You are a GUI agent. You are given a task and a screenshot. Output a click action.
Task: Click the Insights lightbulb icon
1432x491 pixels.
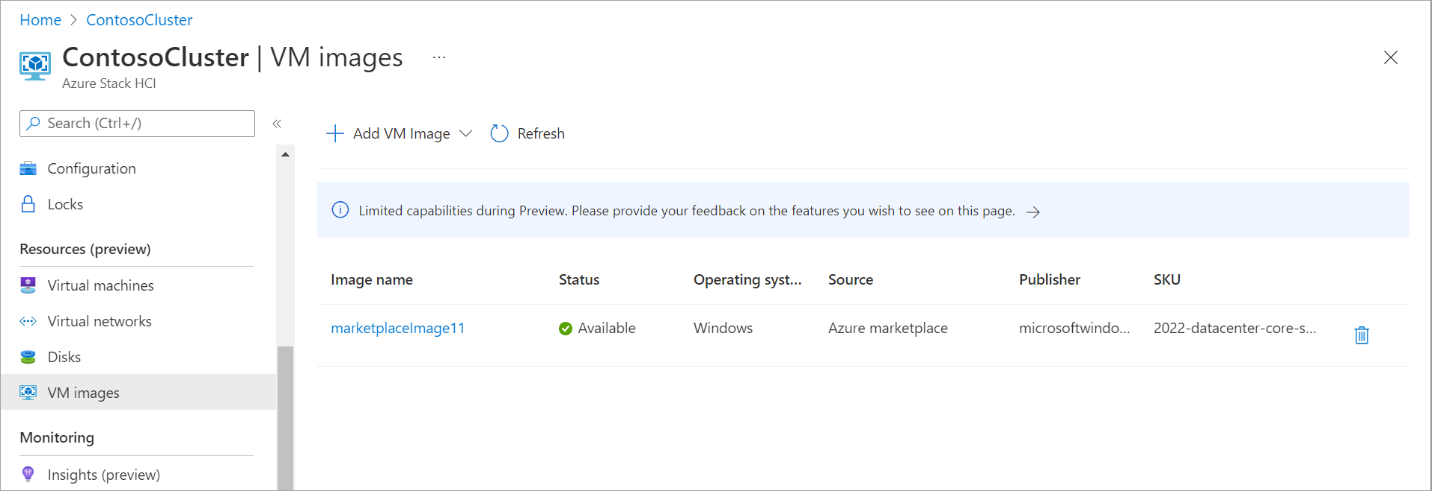point(28,475)
